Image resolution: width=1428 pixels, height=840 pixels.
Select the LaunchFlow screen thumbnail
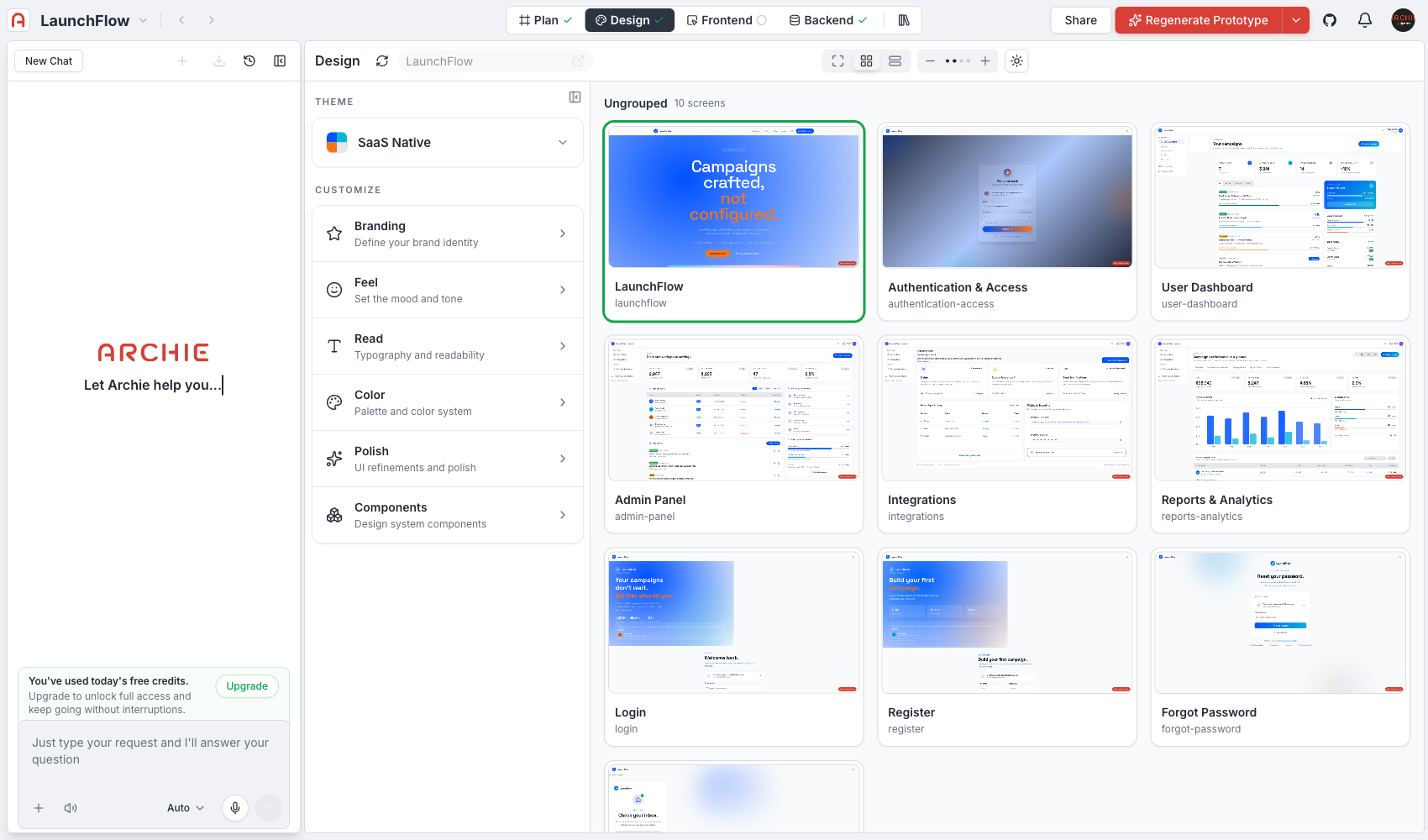click(733, 197)
